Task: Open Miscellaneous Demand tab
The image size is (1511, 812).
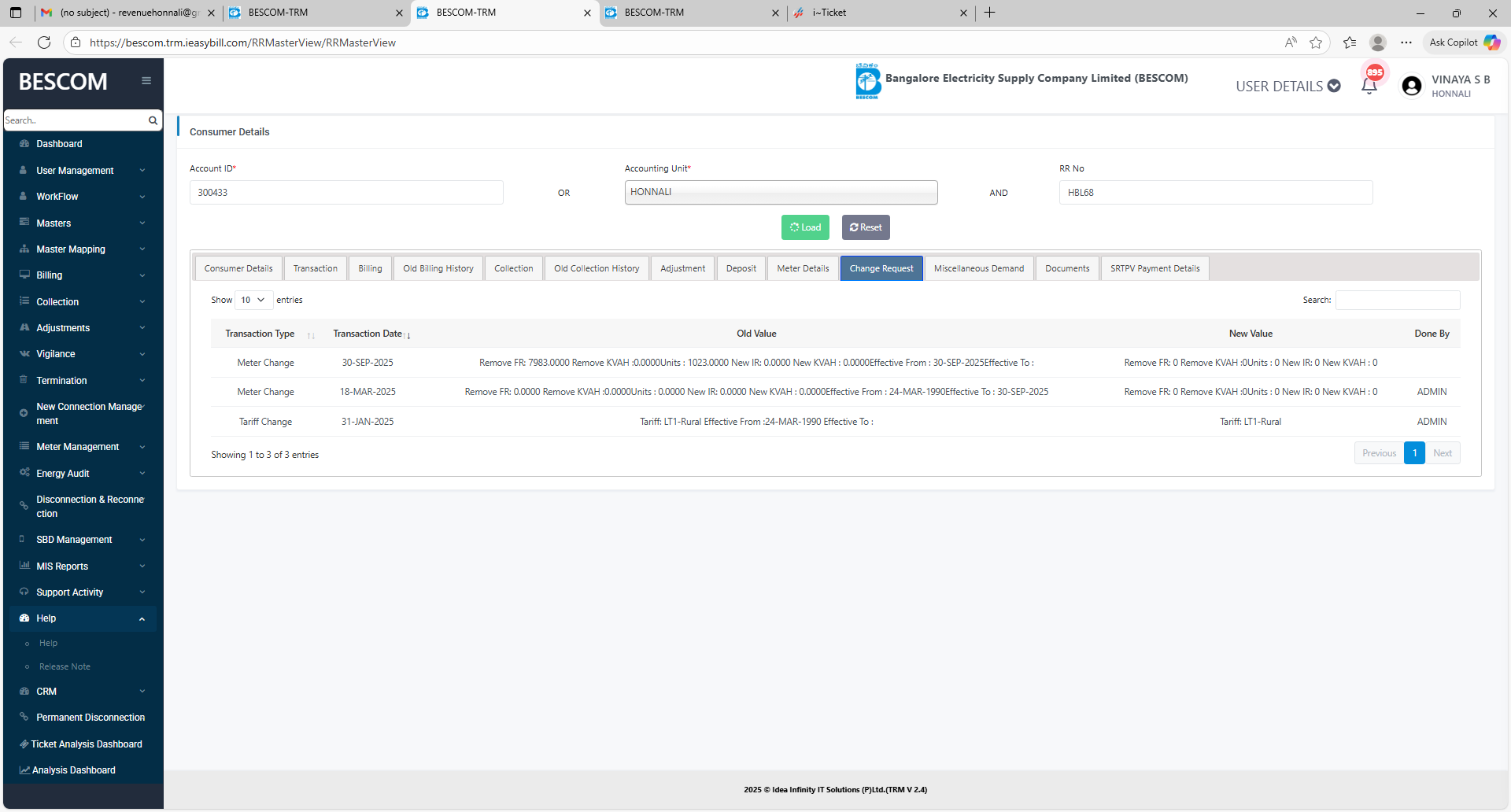Action: click(x=979, y=268)
